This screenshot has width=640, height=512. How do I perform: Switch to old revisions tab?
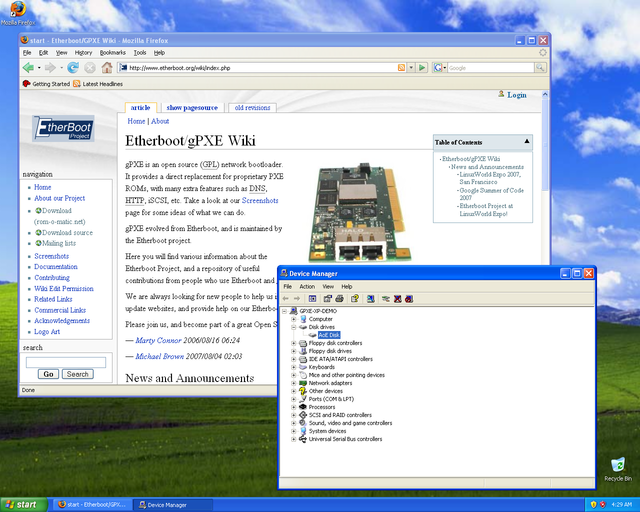(252, 108)
